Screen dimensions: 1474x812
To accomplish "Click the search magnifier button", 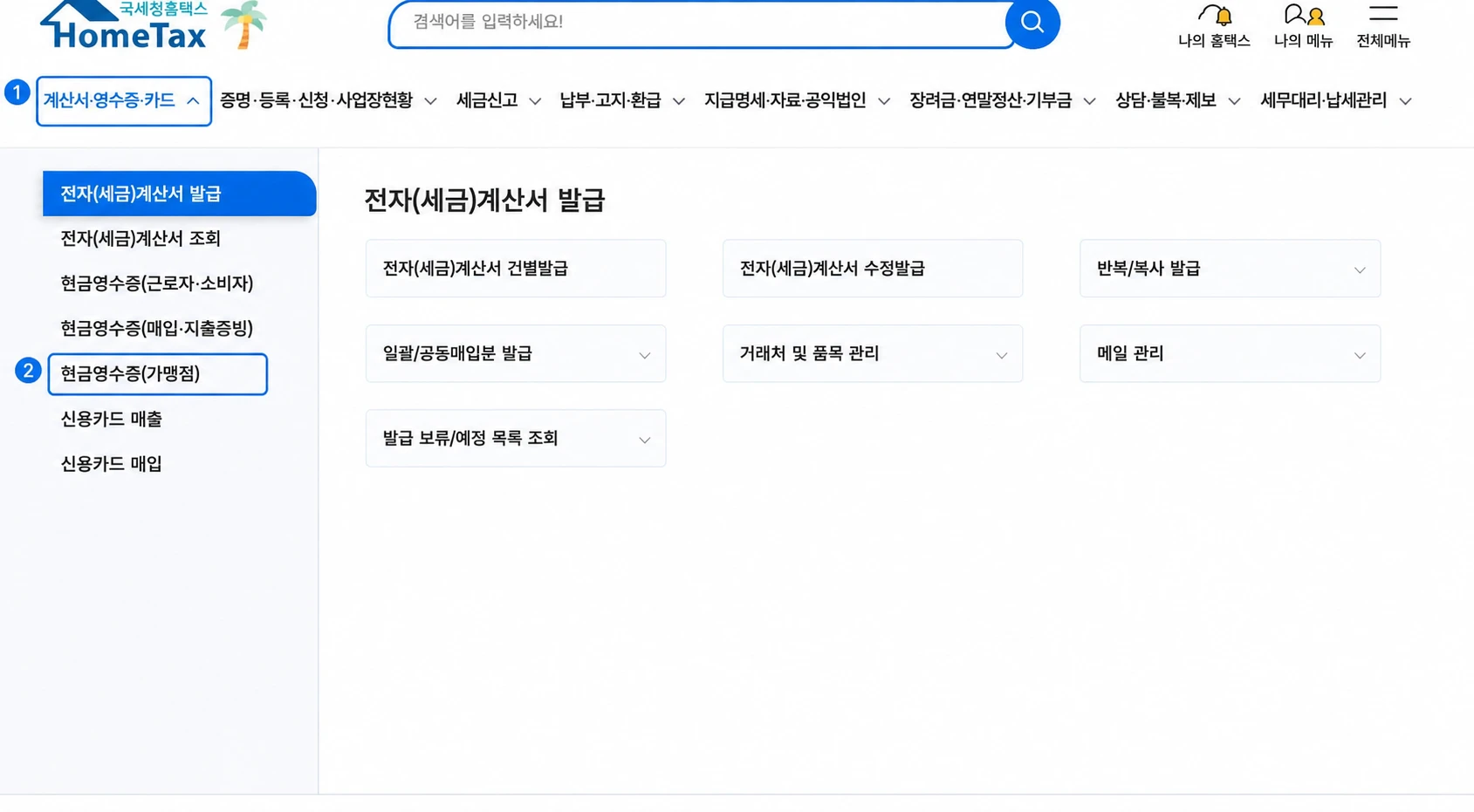I will coord(1032,22).
